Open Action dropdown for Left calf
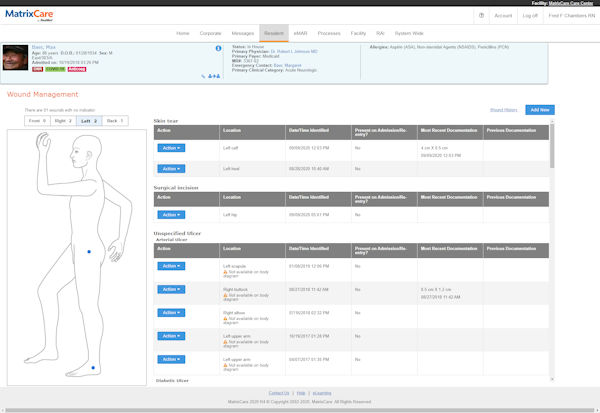This screenshot has width=600, height=413. click(x=171, y=148)
